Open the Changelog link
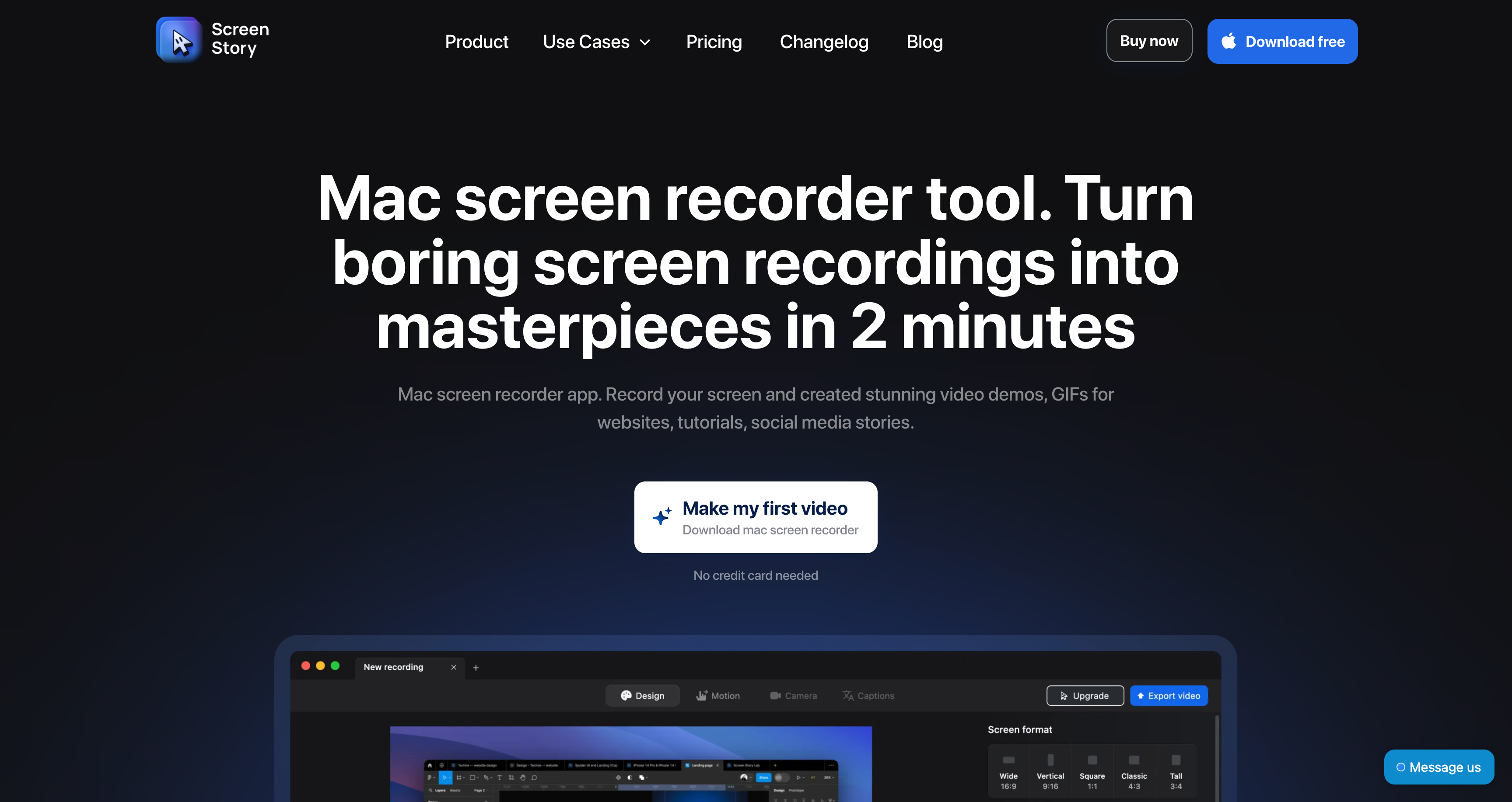1512x802 pixels. pos(823,42)
